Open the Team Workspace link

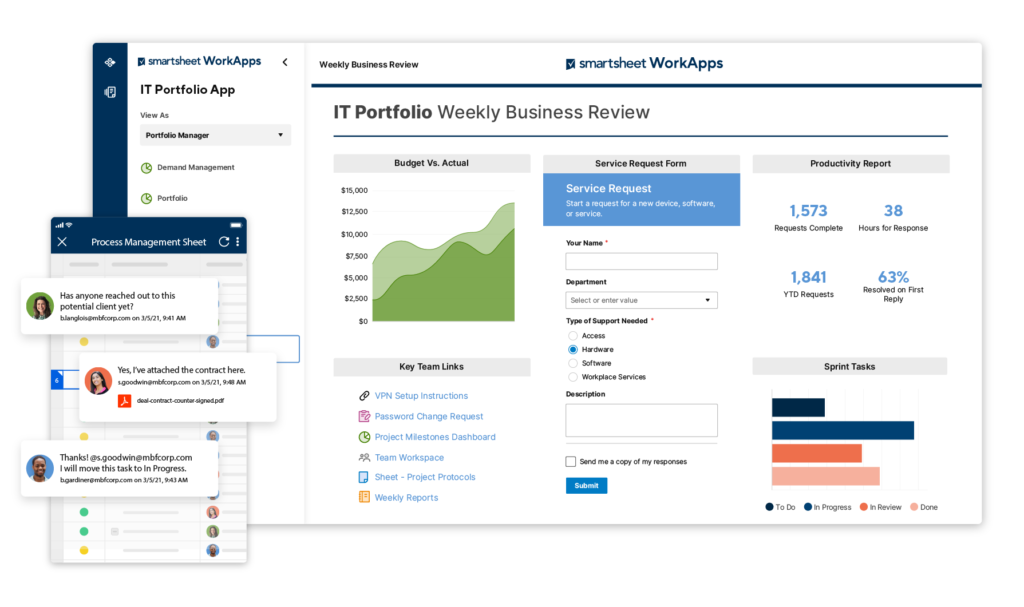[x=409, y=457]
